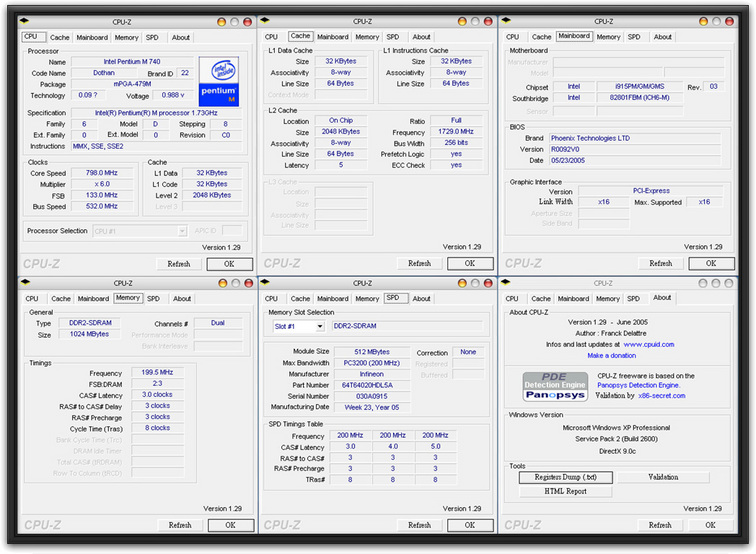This screenshot has width=756, height=554.
Task: Click the Code Name value Dothan
Action: point(104,73)
